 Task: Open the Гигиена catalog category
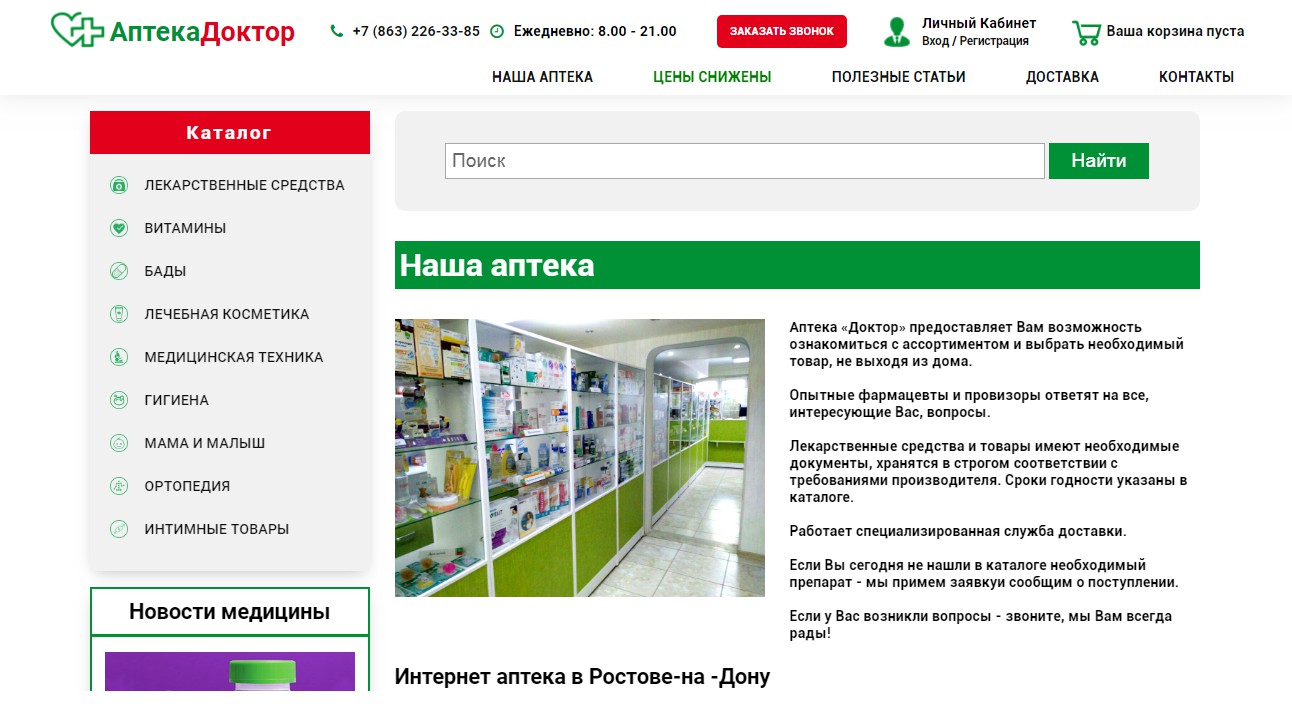[177, 400]
